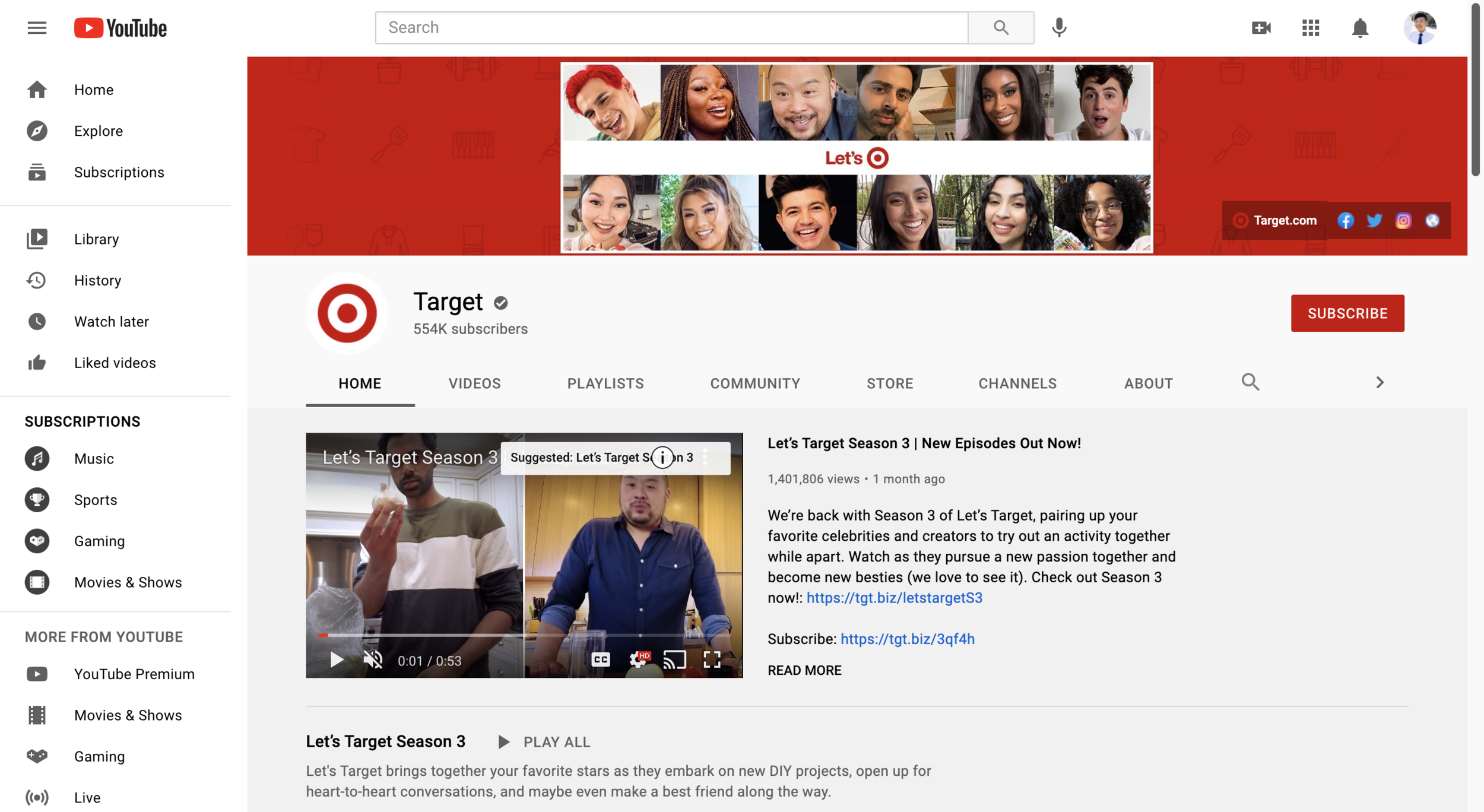Start voice search with the microphone
The image size is (1484, 812).
pos(1059,28)
